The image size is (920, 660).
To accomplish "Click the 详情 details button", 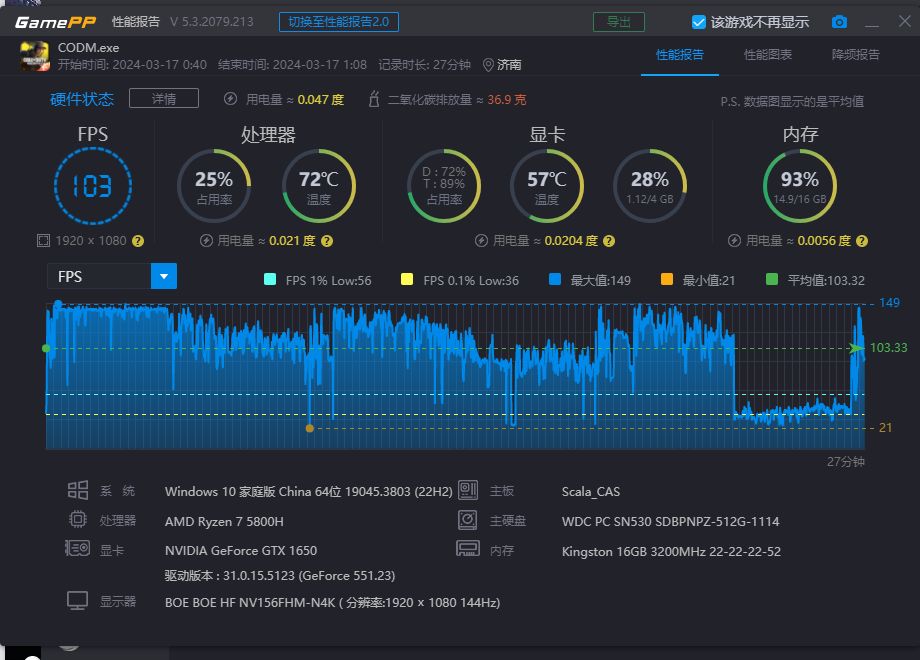I will [x=164, y=99].
